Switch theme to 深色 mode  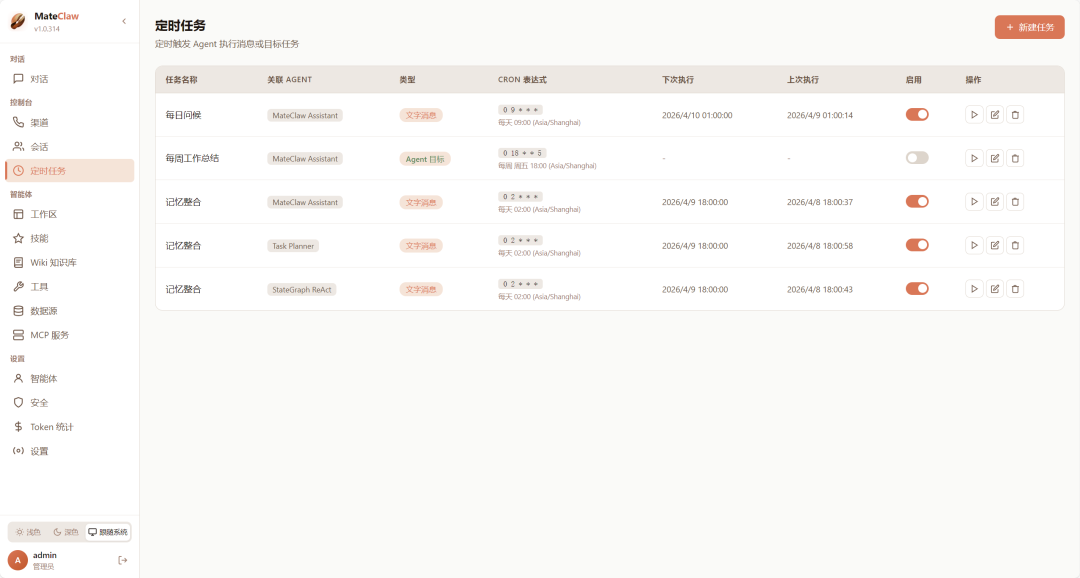coord(65,532)
